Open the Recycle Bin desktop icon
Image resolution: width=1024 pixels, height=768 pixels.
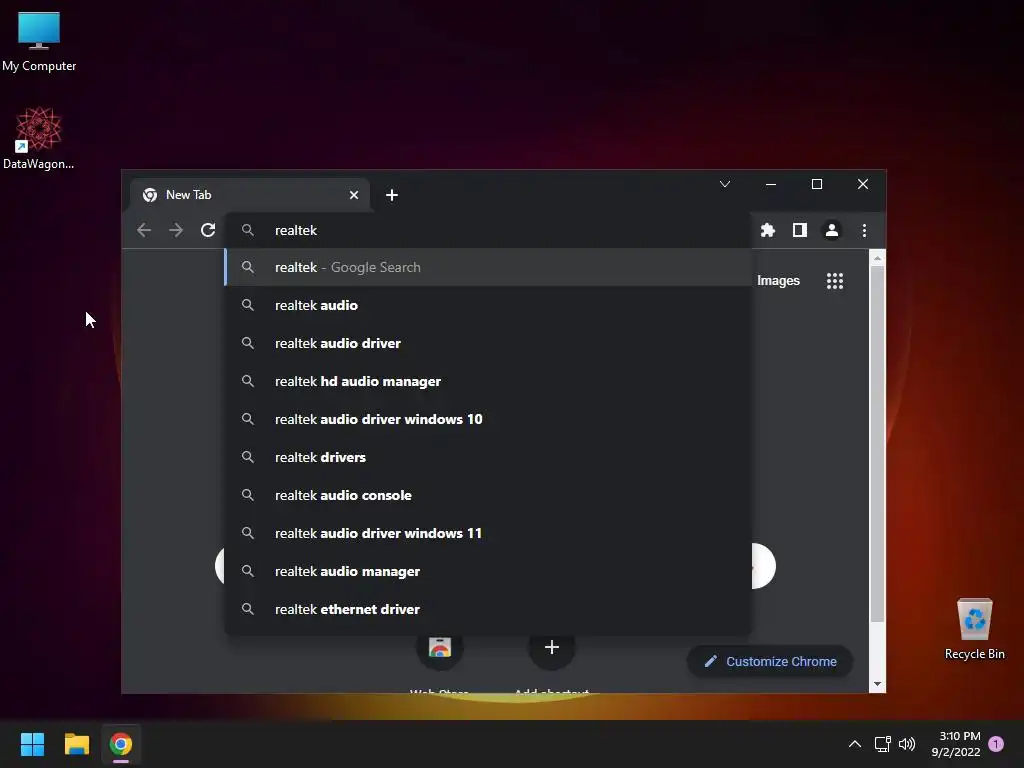974,628
